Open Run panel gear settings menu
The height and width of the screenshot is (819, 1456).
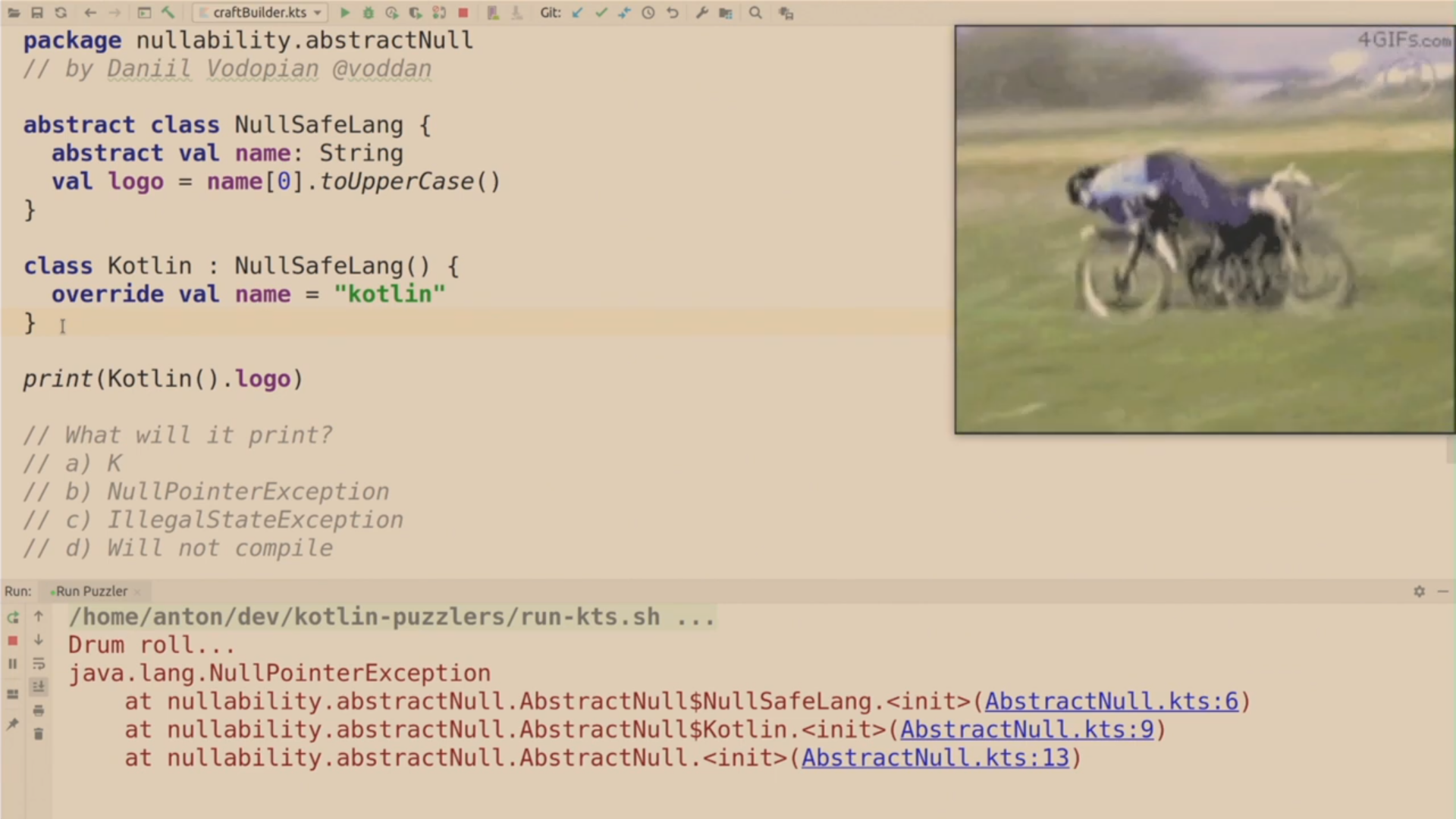[1419, 591]
